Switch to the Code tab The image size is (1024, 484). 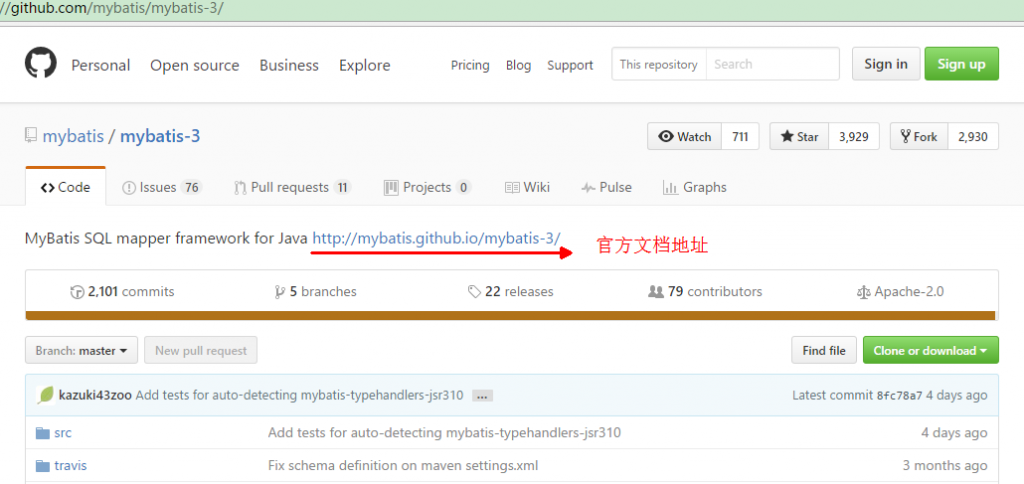coord(65,187)
